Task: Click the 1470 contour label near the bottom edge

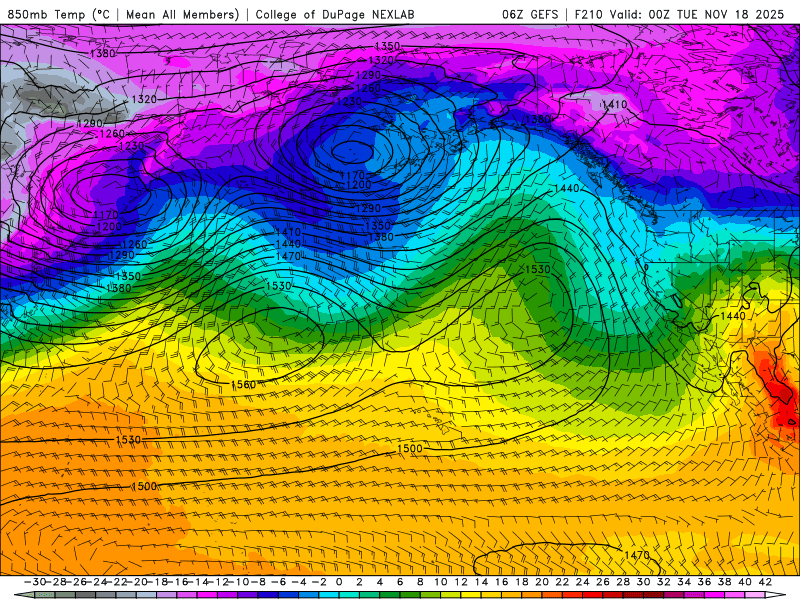Action: (637, 555)
